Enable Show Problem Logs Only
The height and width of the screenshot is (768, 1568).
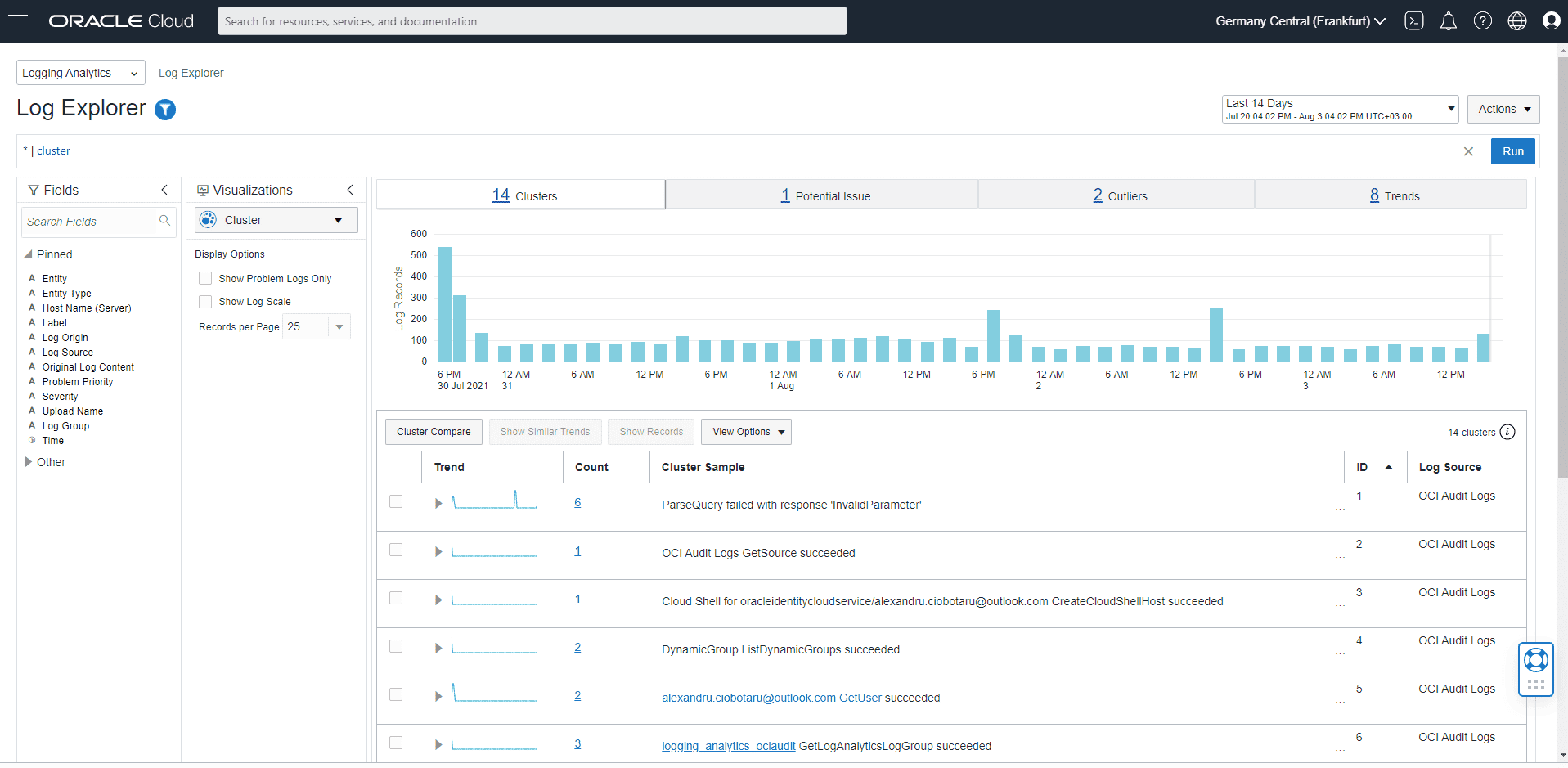(205, 279)
